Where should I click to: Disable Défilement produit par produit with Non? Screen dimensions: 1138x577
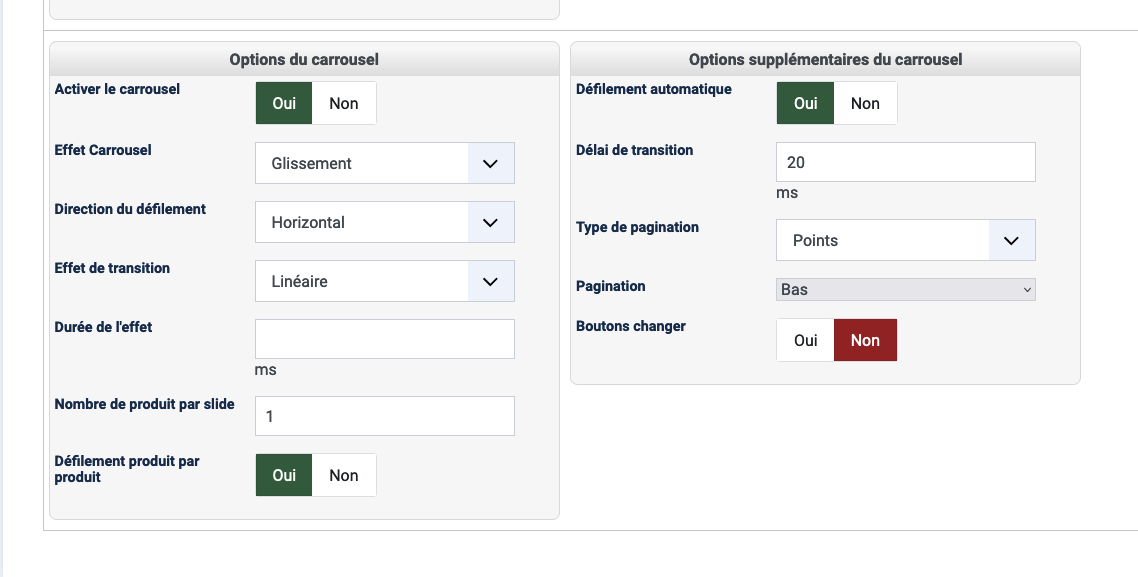point(344,476)
